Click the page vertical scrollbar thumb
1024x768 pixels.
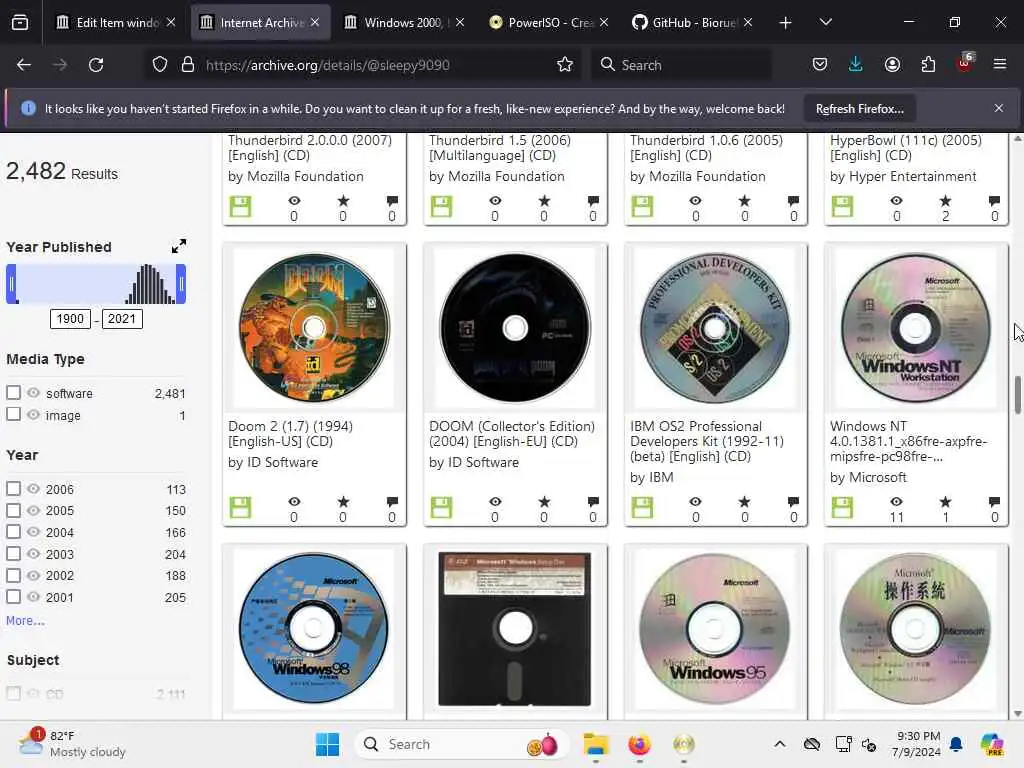(1017, 395)
